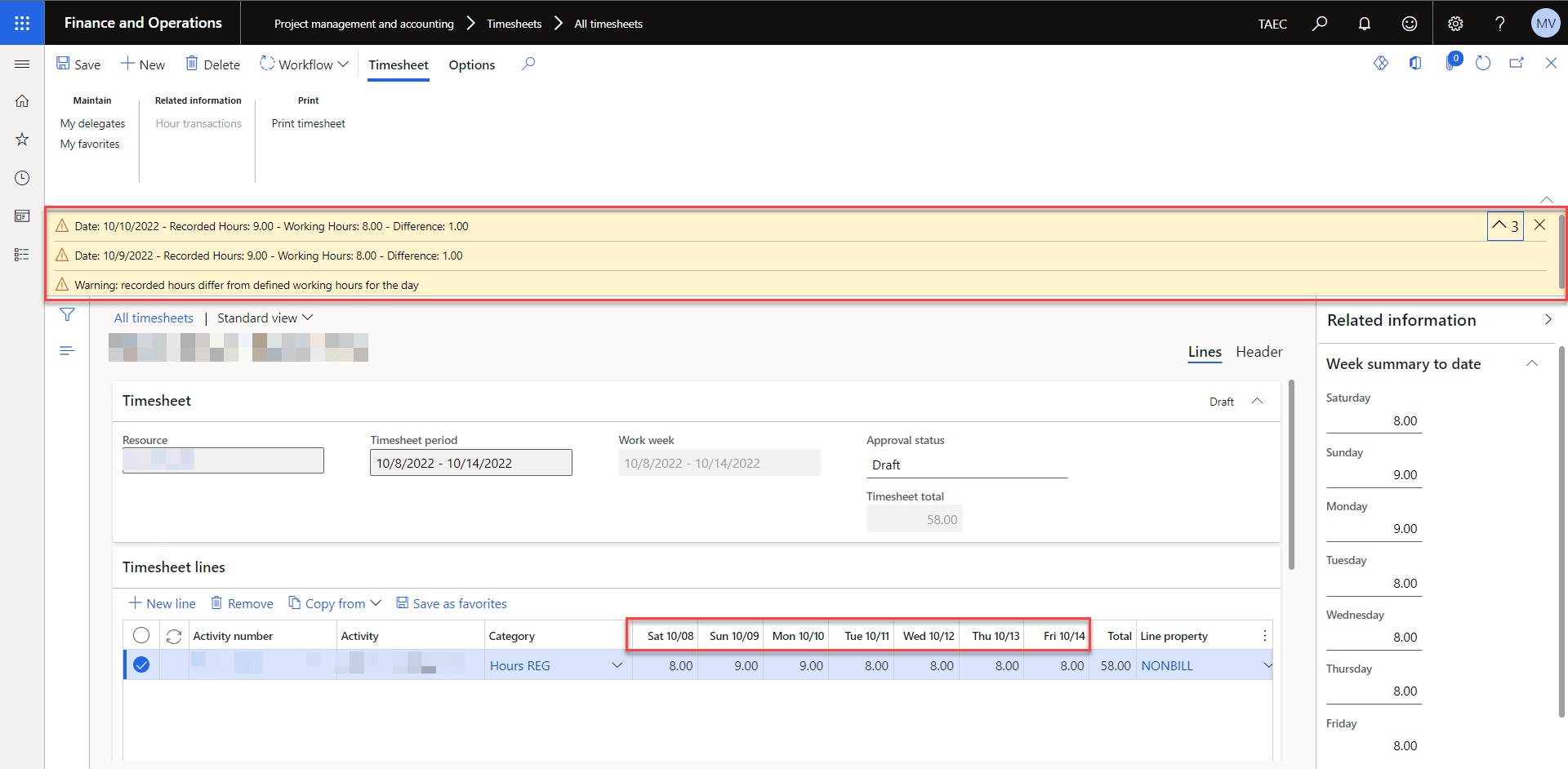Click Project management and accounting breadcrumb

(364, 24)
